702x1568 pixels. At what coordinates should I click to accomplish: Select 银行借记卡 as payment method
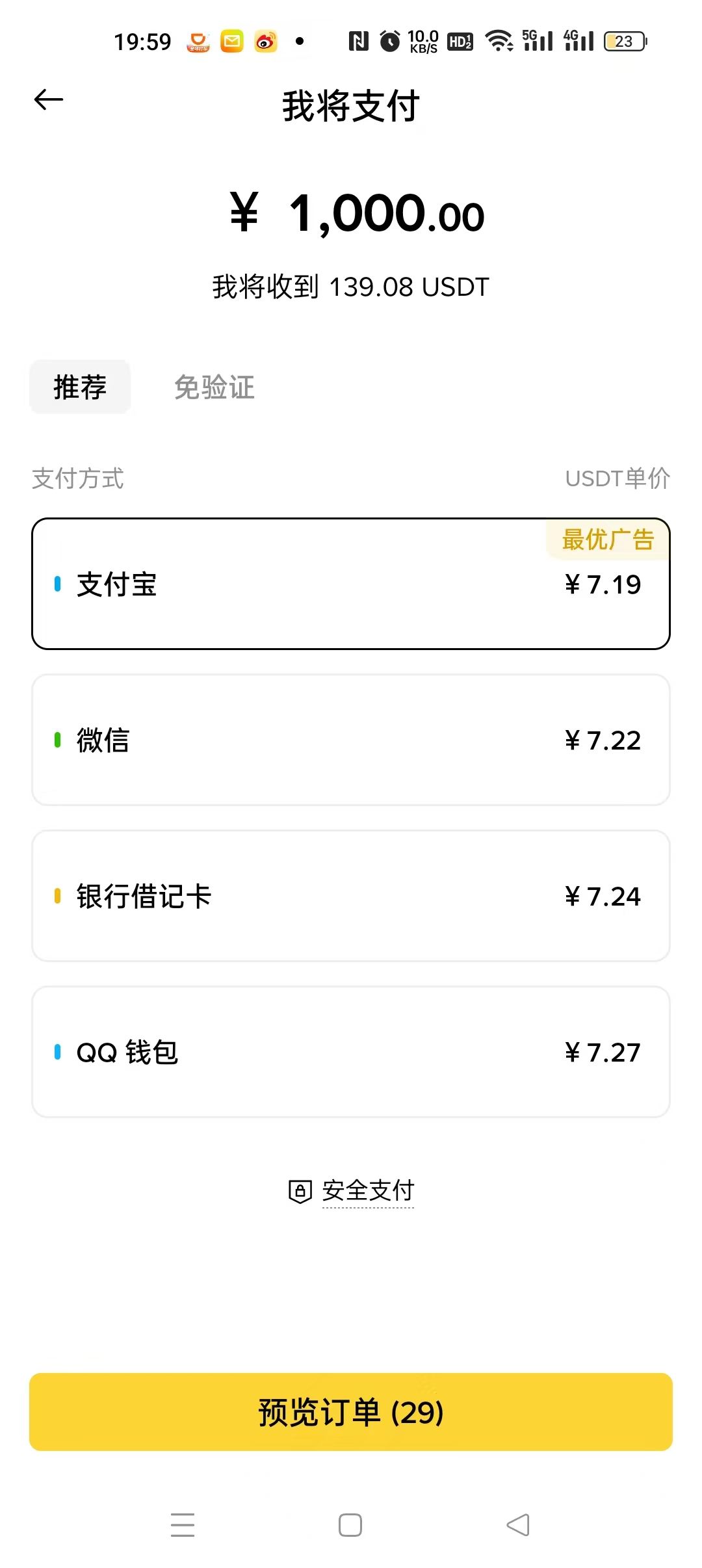[350, 896]
